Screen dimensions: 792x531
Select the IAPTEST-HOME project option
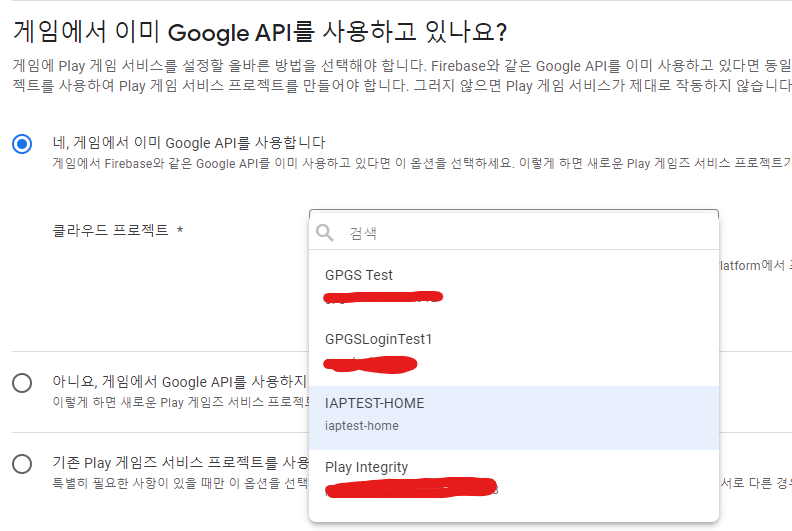pos(514,418)
